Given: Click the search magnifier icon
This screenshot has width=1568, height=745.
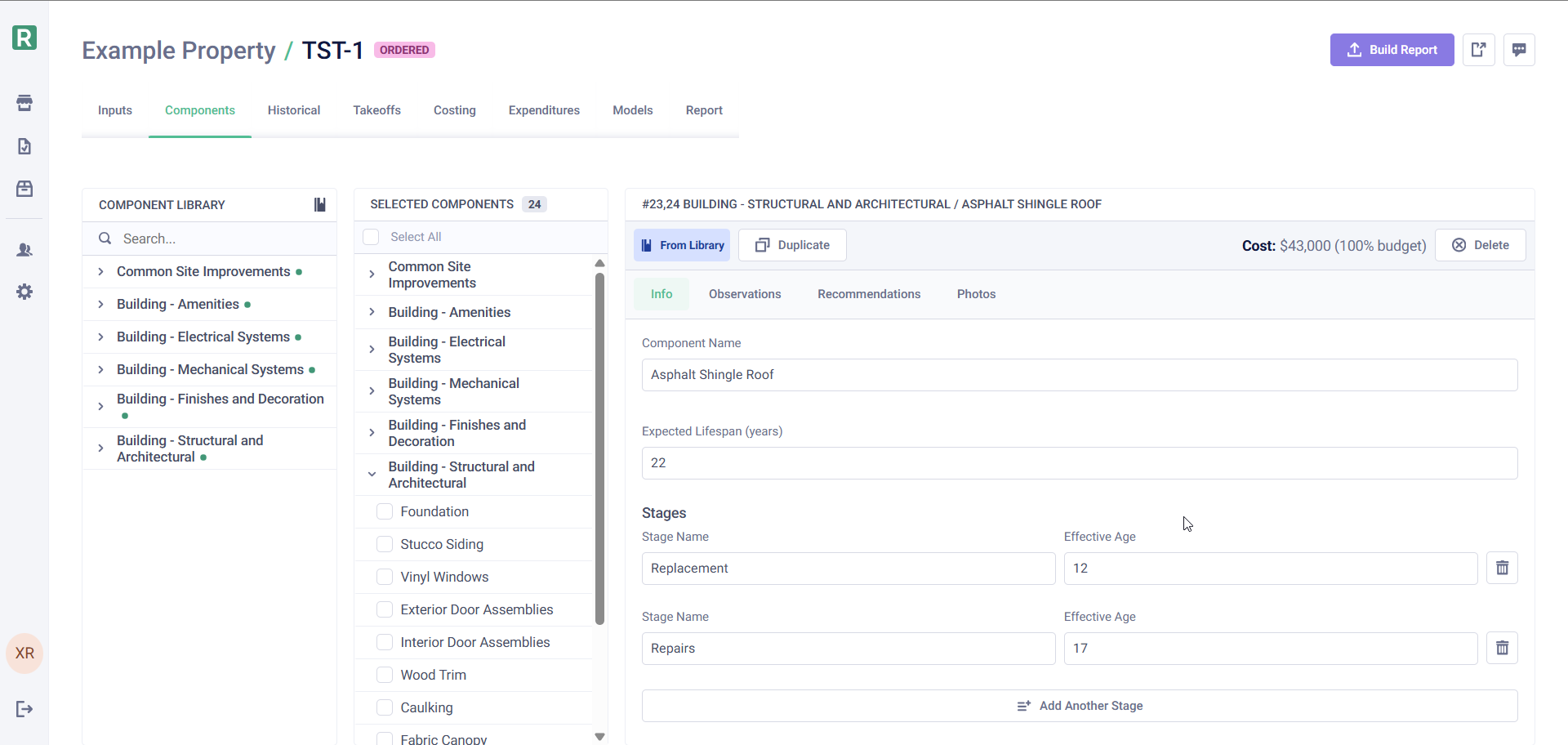Looking at the screenshot, I should click(x=105, y=239).
